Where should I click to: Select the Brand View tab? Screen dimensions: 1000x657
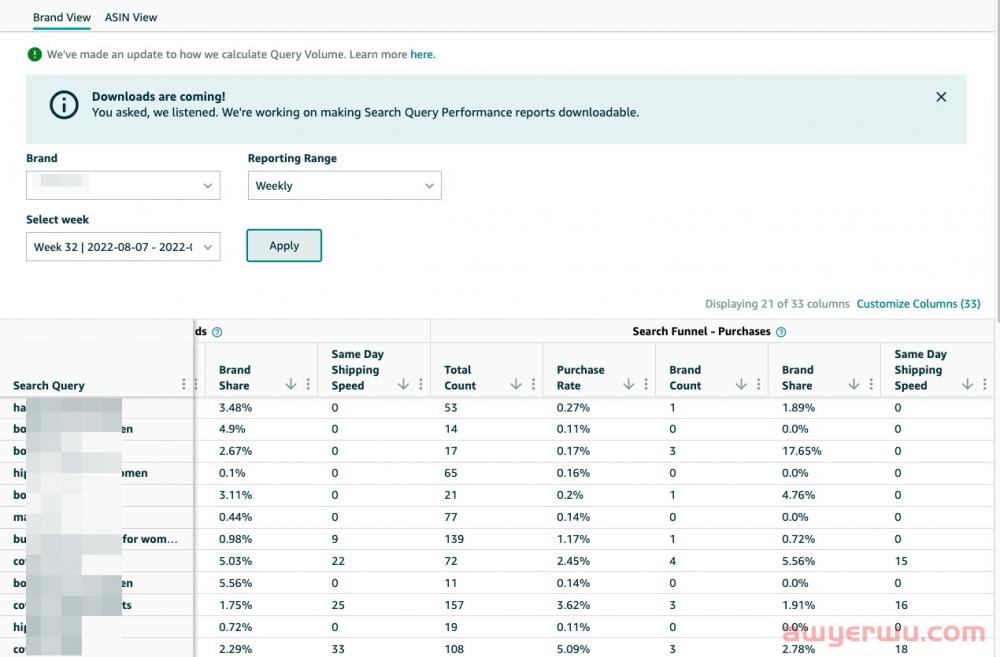tap(62, 17)
